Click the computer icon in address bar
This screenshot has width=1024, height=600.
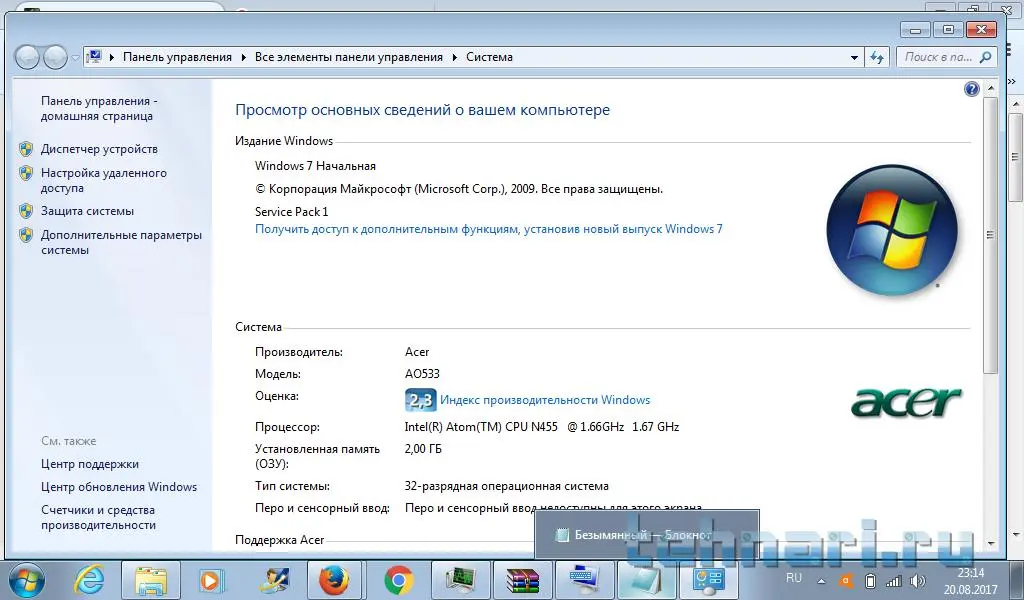(94, 57)
